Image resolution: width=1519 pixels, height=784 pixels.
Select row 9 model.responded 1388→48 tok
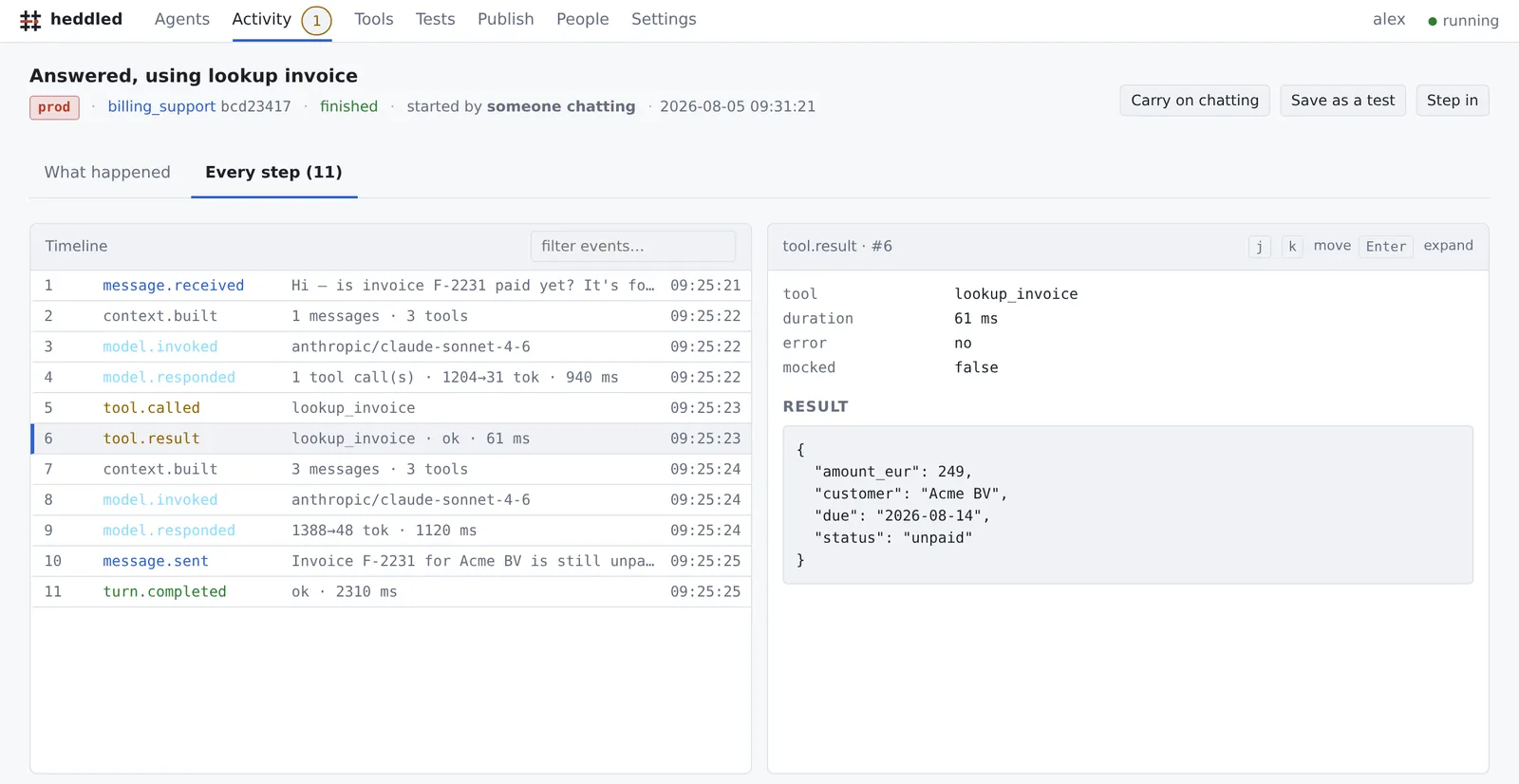(x=391, y=531)
